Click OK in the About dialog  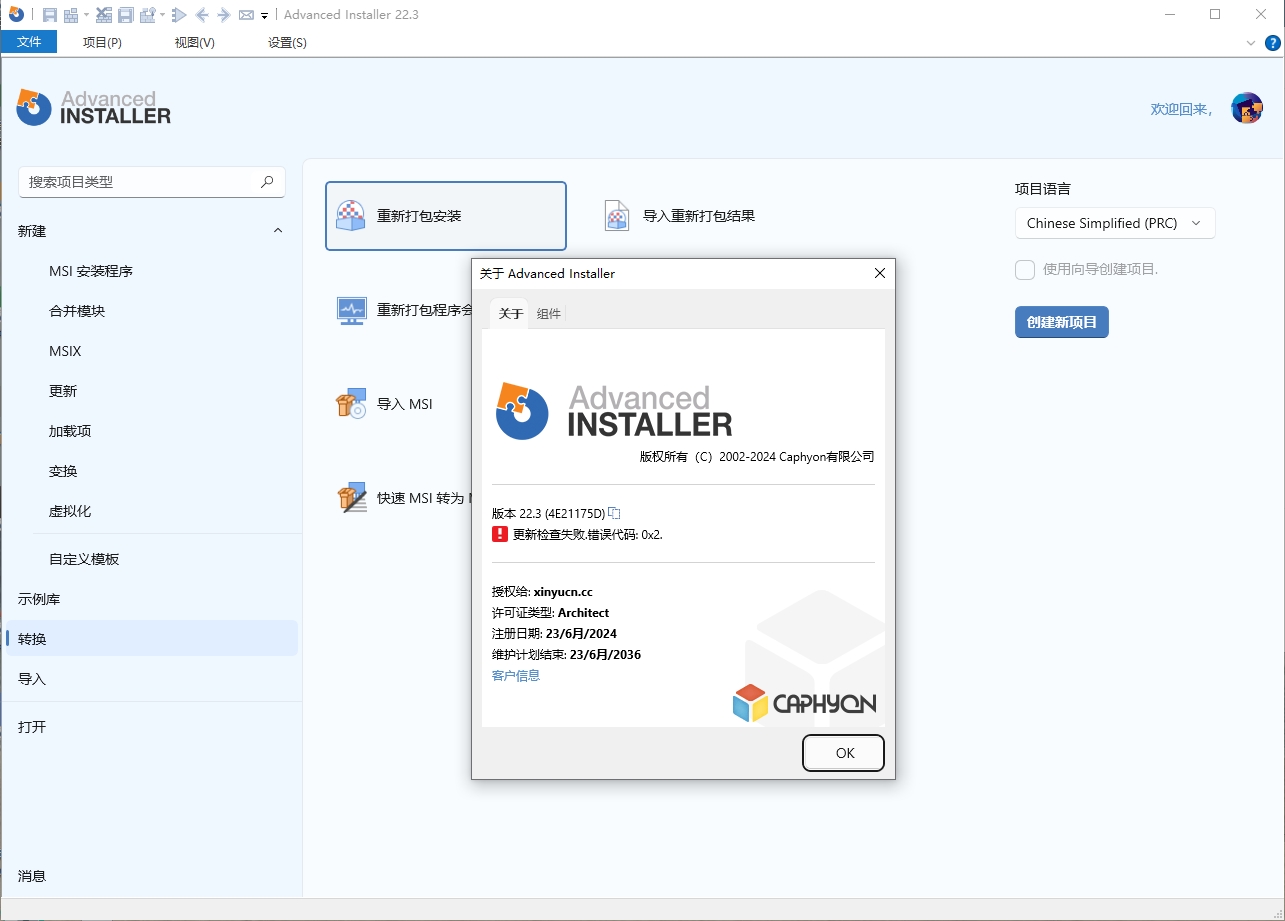[844, 753]
